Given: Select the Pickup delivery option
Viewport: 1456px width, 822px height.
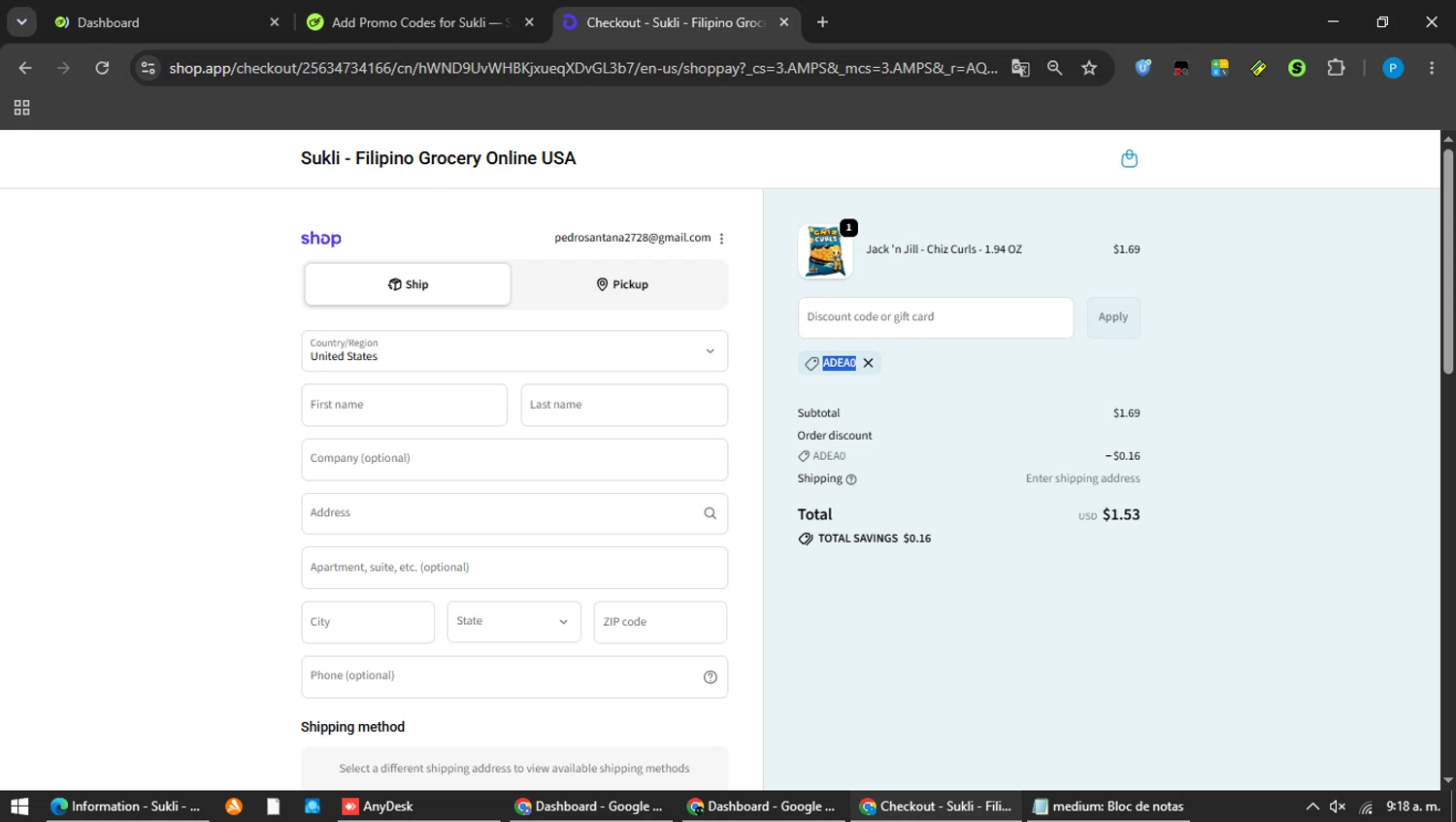Looking at the screenshot, I should (x=621, y=284).
